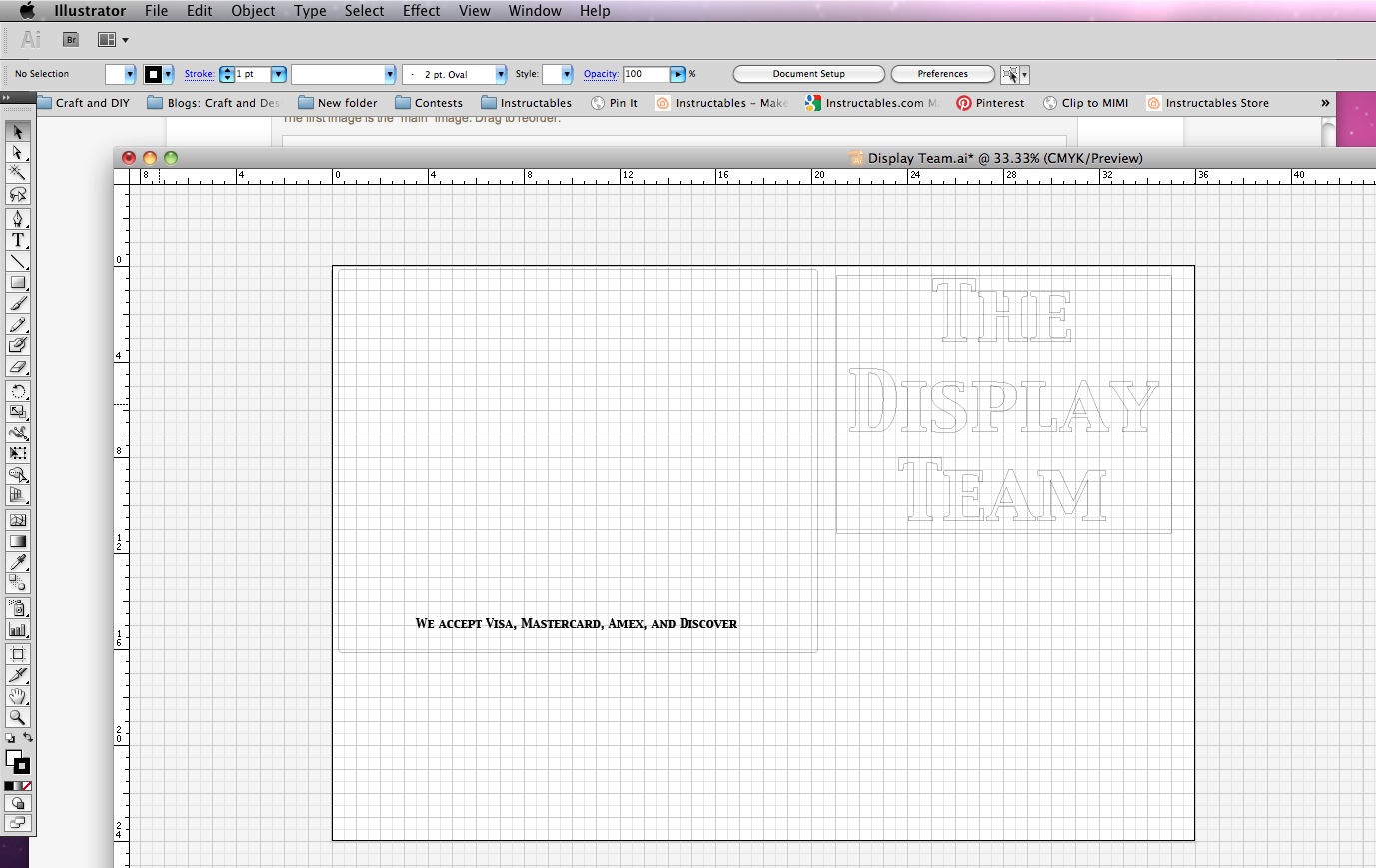1376x868 pixels.
Task: Expand the Opacity slider arrow
Action: [x=678, y=74]
